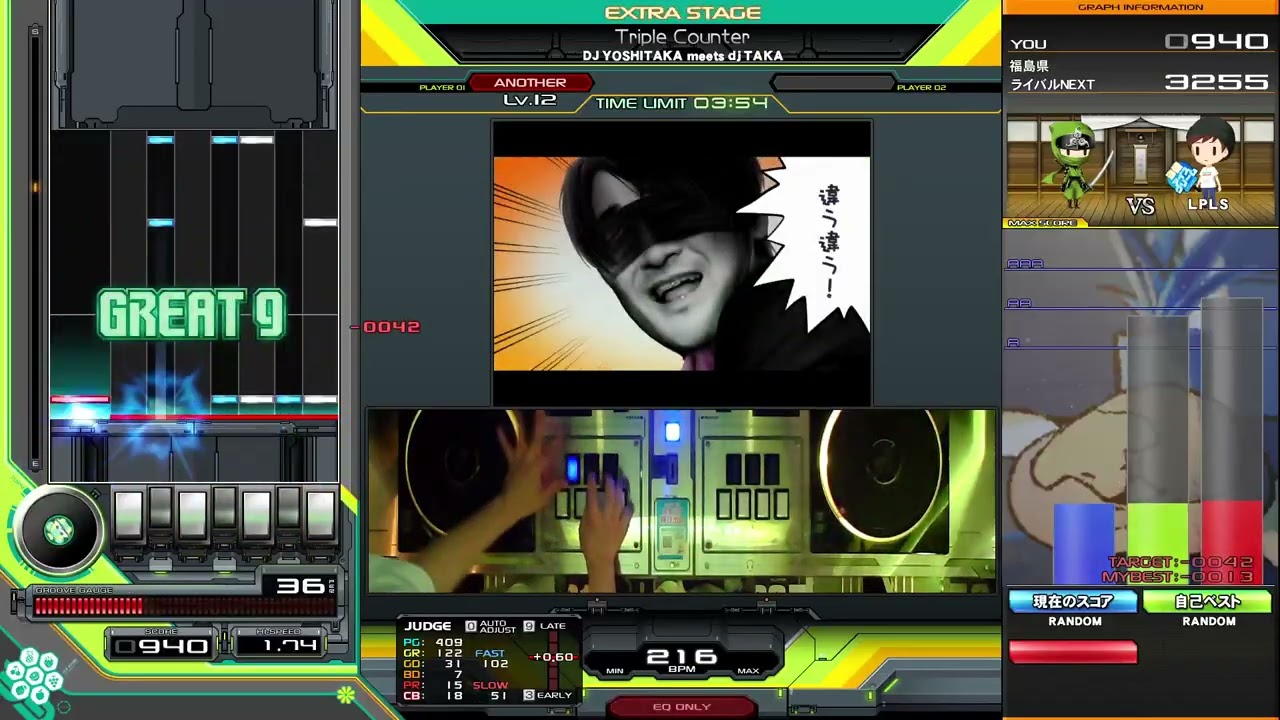Image resolution: width=1280 pixels, height=720 pixels.
Task: Click the yellow flower icon
Action: coord(346,694)
